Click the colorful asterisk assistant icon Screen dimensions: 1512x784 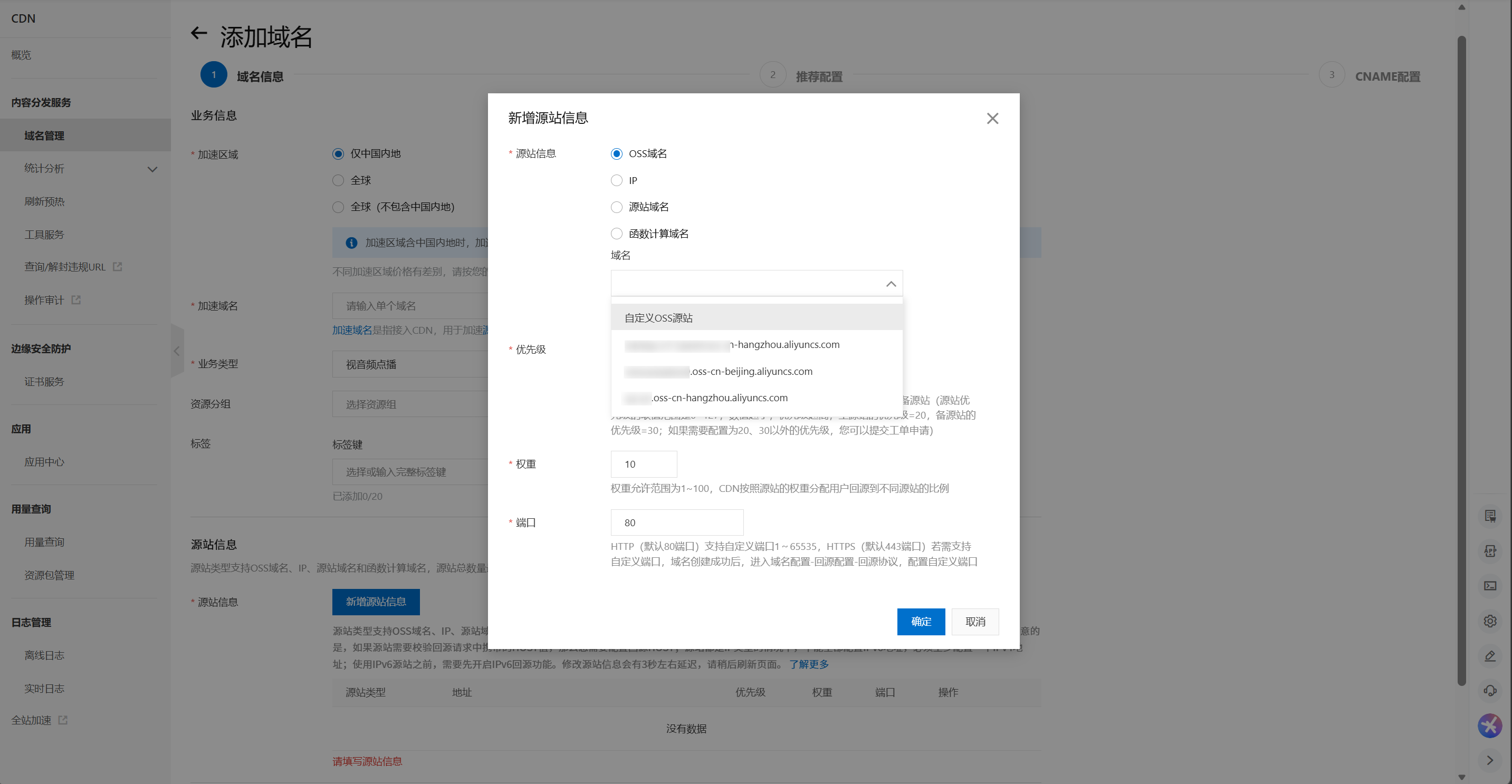[1489, 725]
